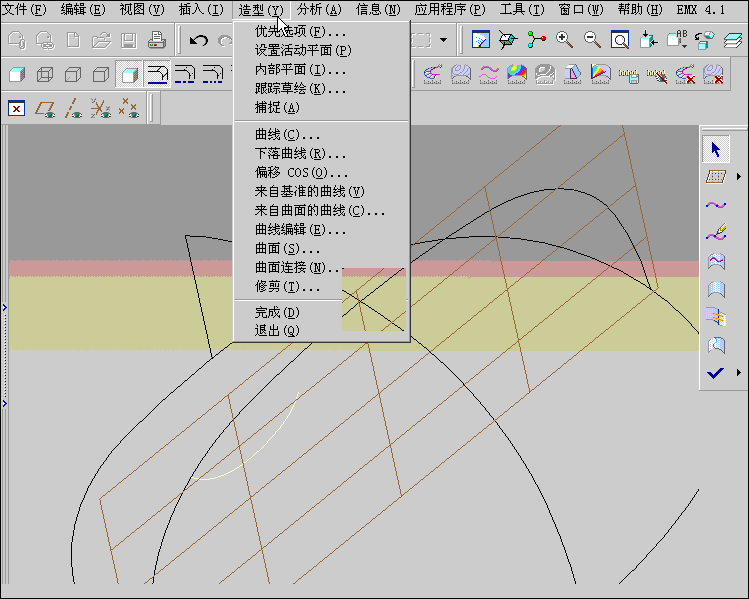This screenshot has height=599, width=749.
Task: Choose 曲线编辑(E)... menu entry
Action: tap(321, 230)
